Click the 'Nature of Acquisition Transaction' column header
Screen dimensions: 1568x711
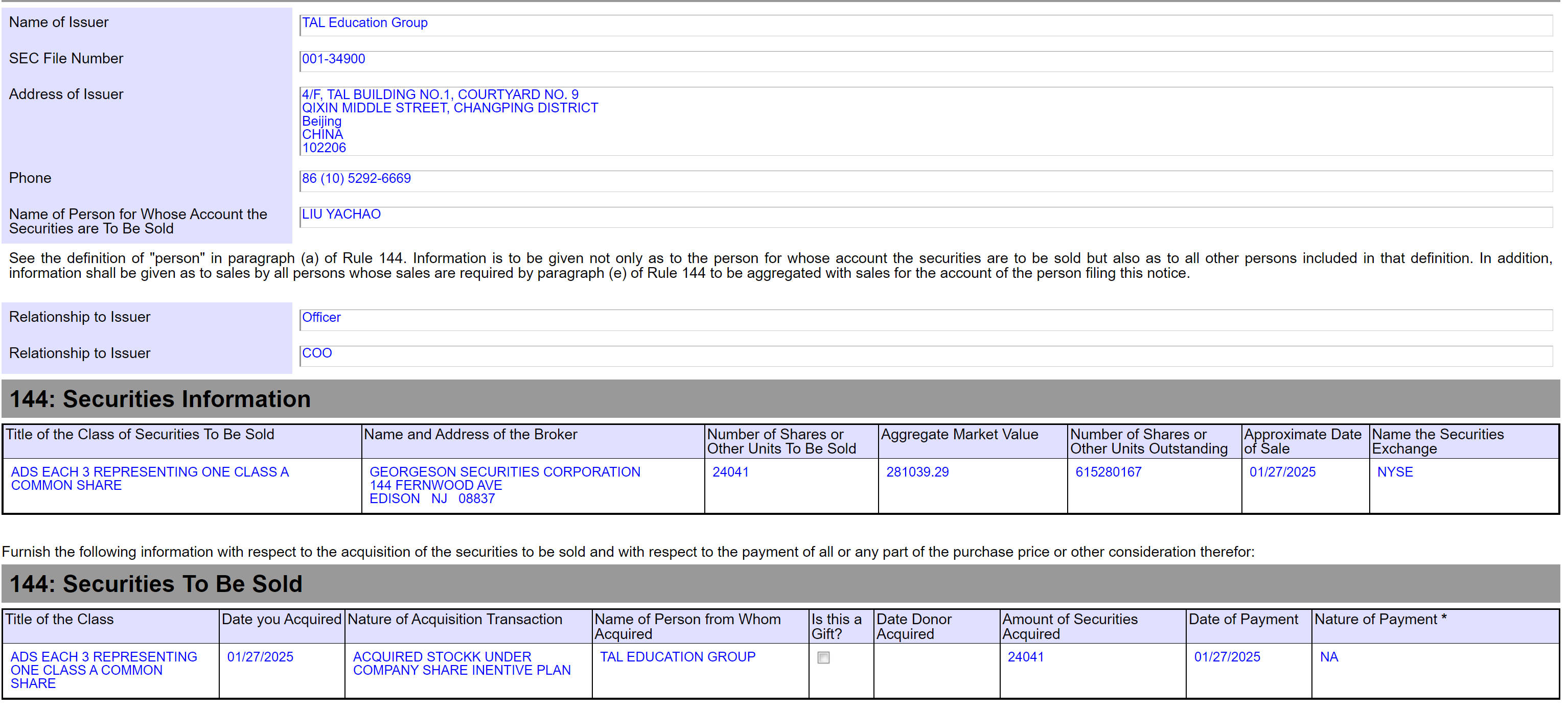[468, 626]
